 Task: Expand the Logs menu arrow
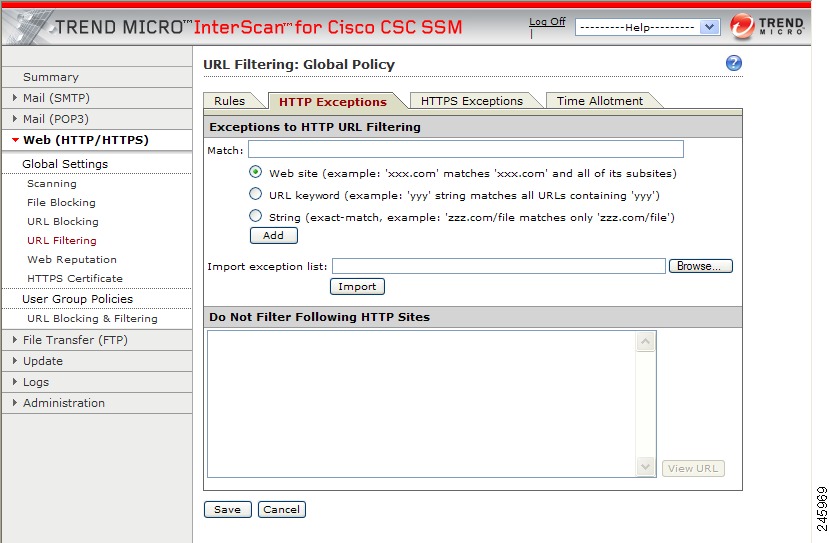click(x=15, y=382)
